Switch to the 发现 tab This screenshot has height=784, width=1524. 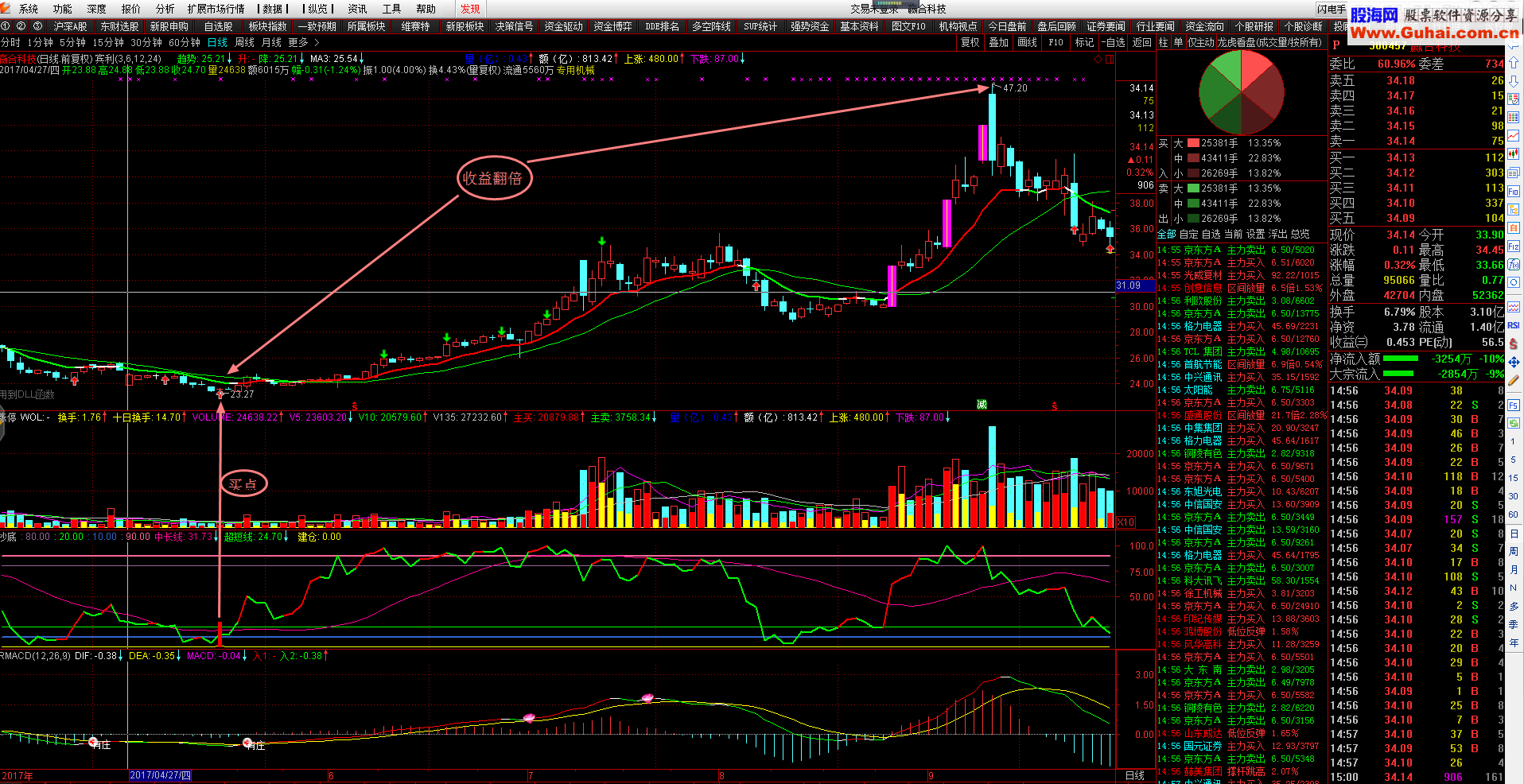(470, 9)
